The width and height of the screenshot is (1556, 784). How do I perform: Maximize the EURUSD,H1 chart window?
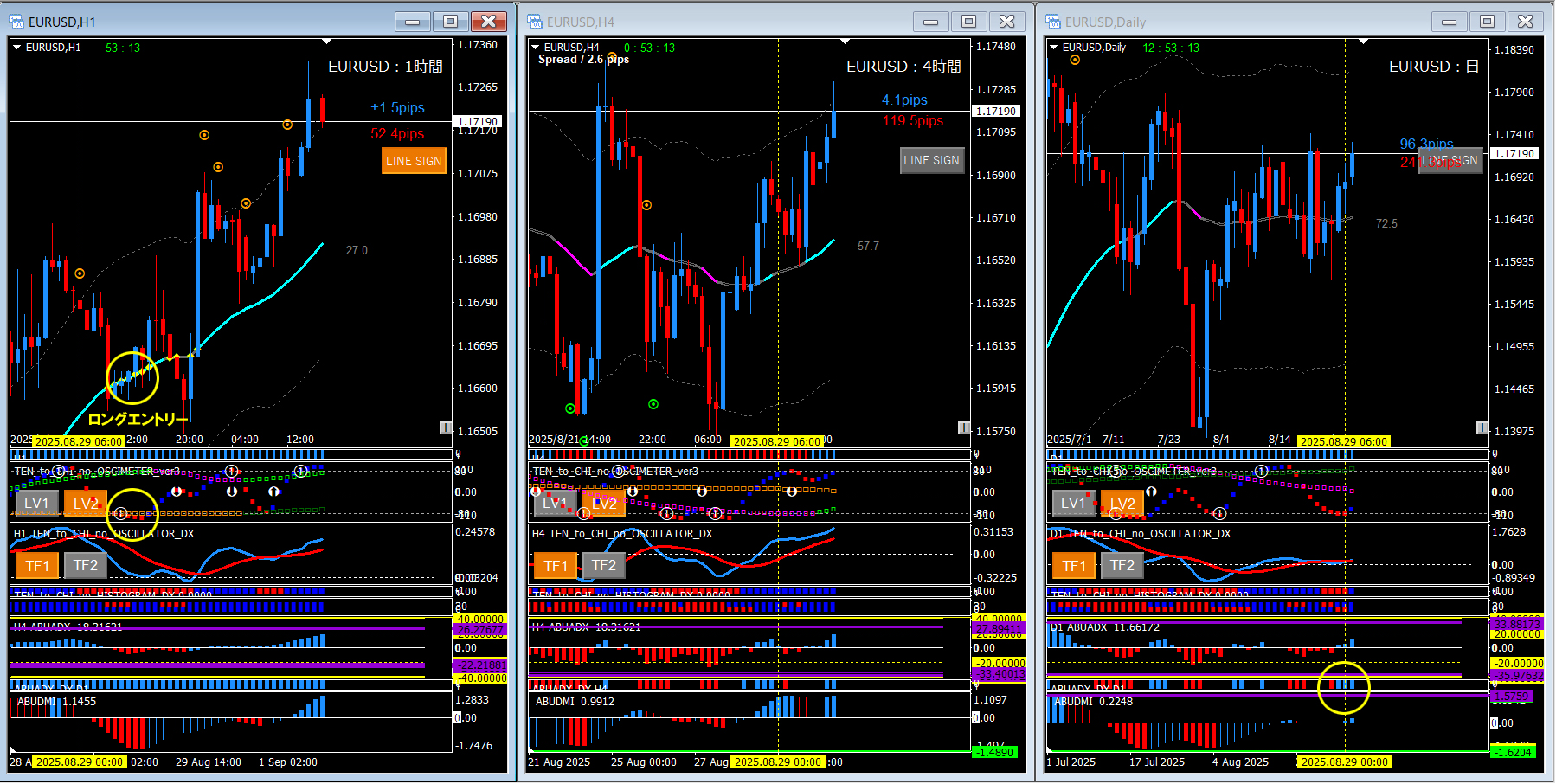coord(451,22)
